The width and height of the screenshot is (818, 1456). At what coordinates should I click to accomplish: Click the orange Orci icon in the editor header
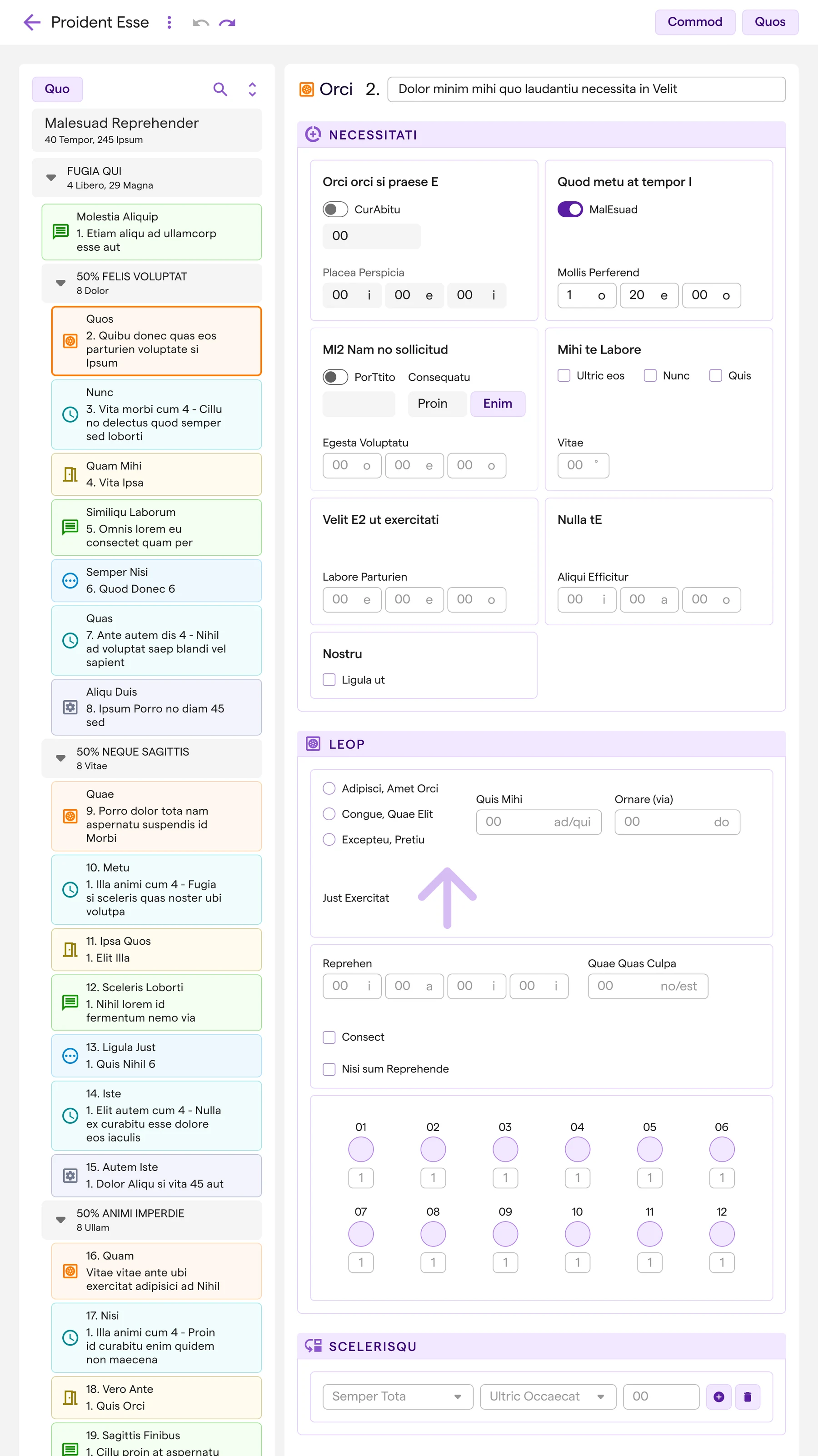click(x=306, y=90)
